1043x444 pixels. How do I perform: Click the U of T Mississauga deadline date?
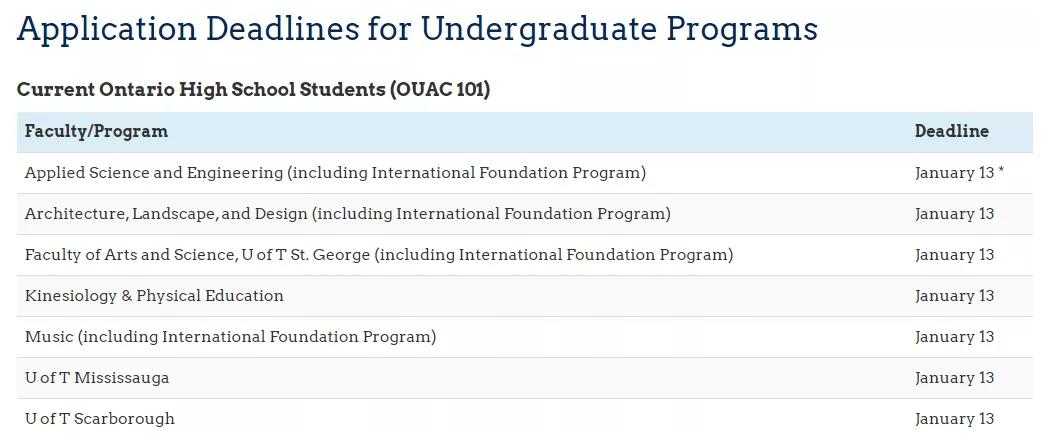[x=954, y=378]
